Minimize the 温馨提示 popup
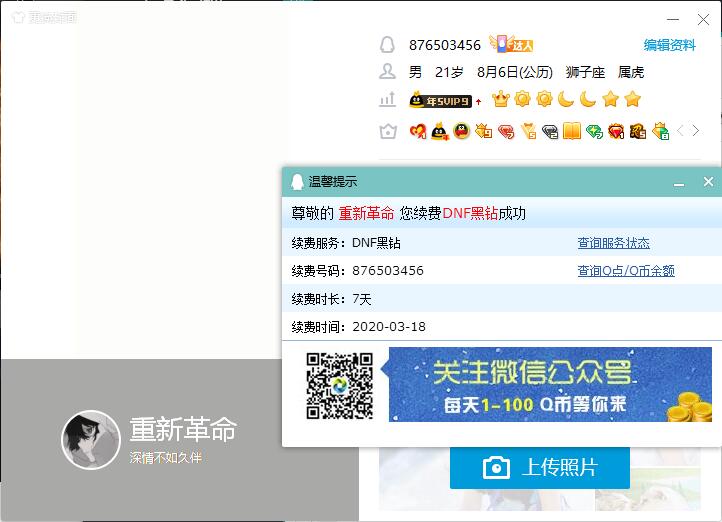The height and width of the screenshot is (522, 722). point(679,183)
